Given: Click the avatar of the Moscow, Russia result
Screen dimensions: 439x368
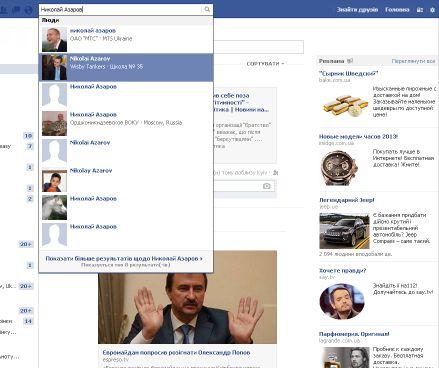Looking at the screenshot, I should (54, 123).
